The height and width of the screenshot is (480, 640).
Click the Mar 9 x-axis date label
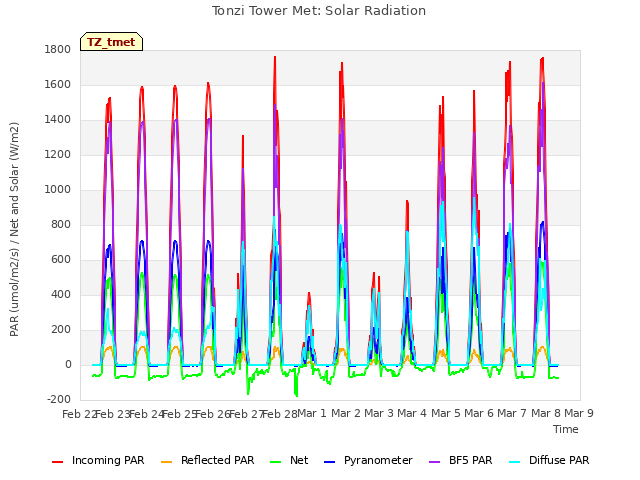click(x=579, y=413)
